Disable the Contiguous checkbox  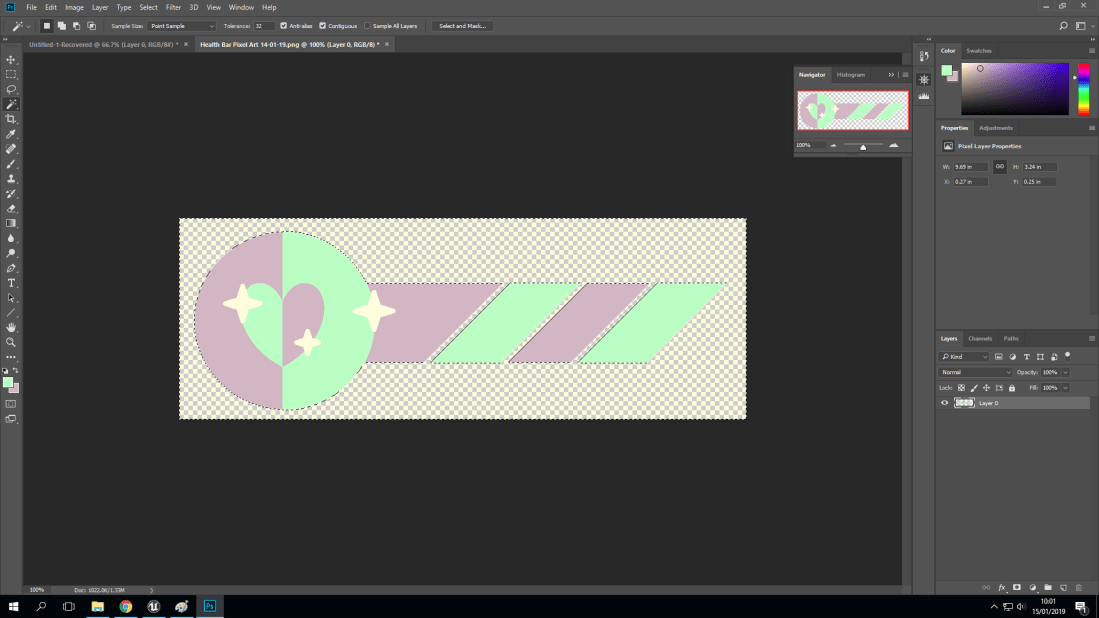coord(322,26)
